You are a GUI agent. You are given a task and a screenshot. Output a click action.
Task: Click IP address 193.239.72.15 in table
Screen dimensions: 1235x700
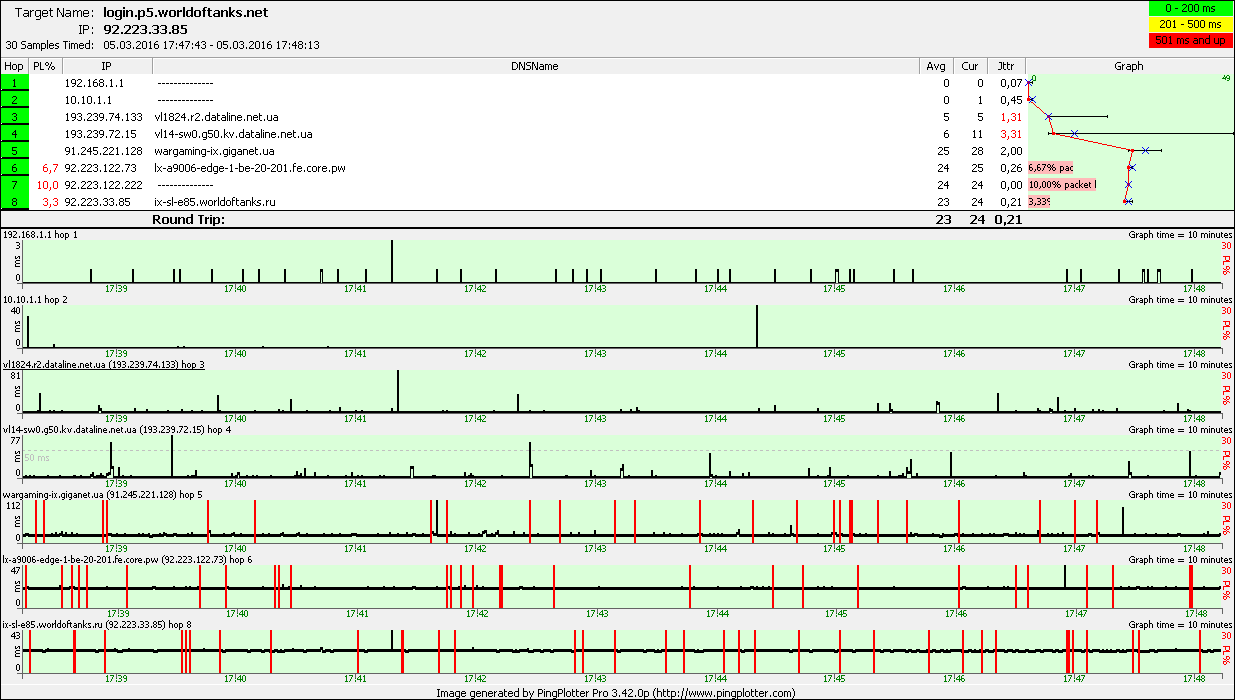point(100,134)
